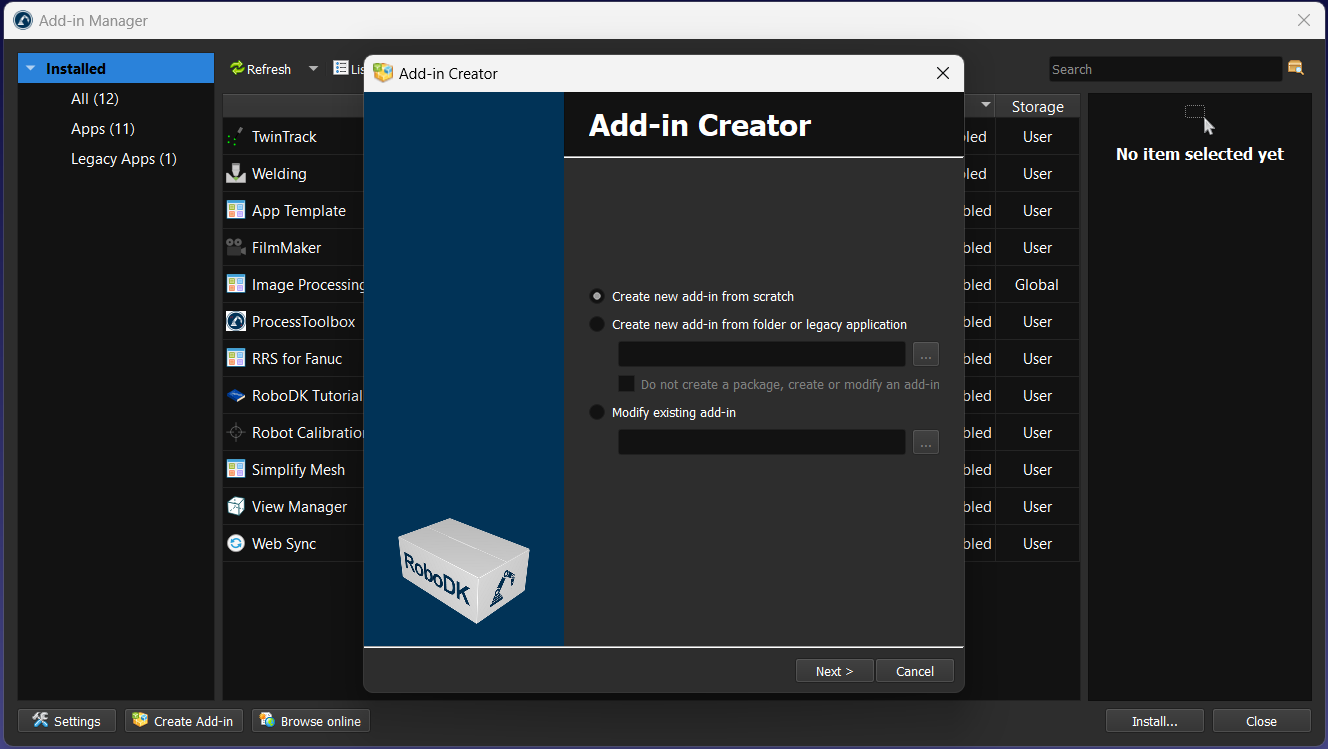Click the Browse online button
1328x749 pixels.
coord(311,721)
